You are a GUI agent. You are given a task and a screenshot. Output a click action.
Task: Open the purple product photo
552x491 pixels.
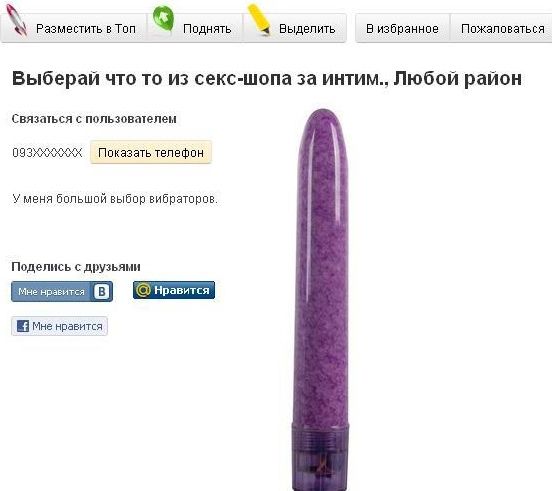tap(321, 300)
